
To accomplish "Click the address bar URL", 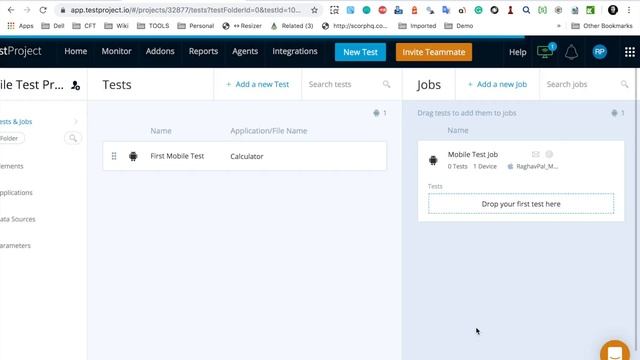I will click(186, 10).
